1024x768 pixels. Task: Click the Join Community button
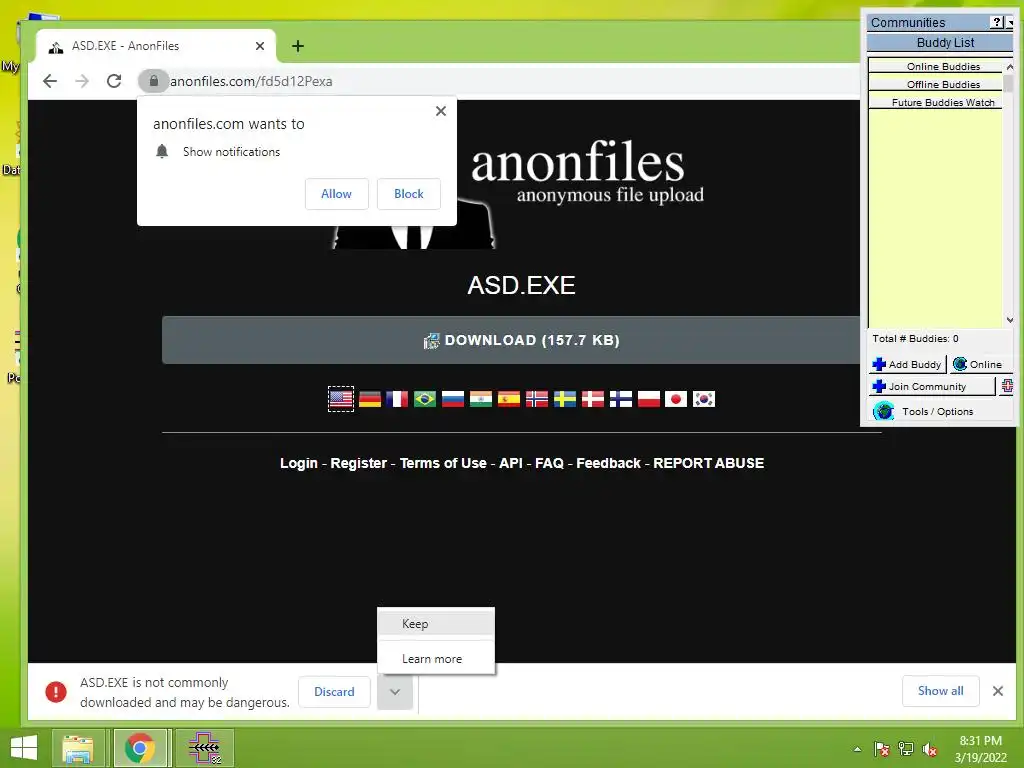click(x=932, y=387)
